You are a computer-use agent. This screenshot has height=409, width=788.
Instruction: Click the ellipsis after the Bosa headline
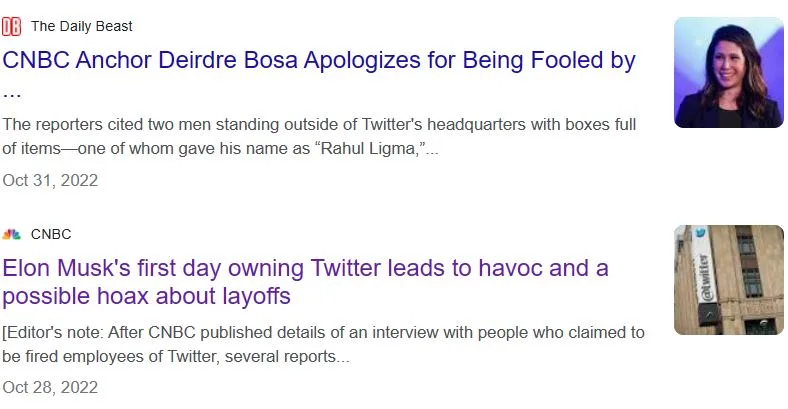coord(12,95)
